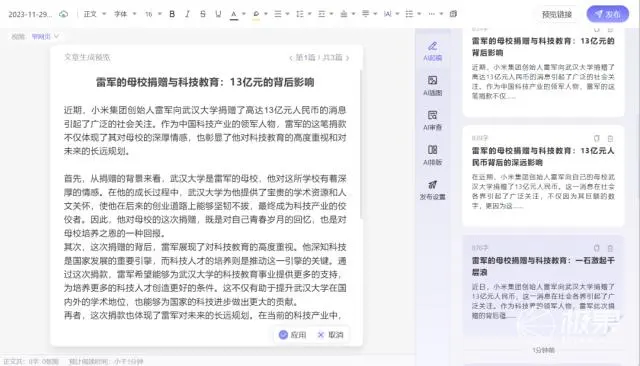Open the 视图 view mode dropdown
Screen dimensions: 640x366
45,36
